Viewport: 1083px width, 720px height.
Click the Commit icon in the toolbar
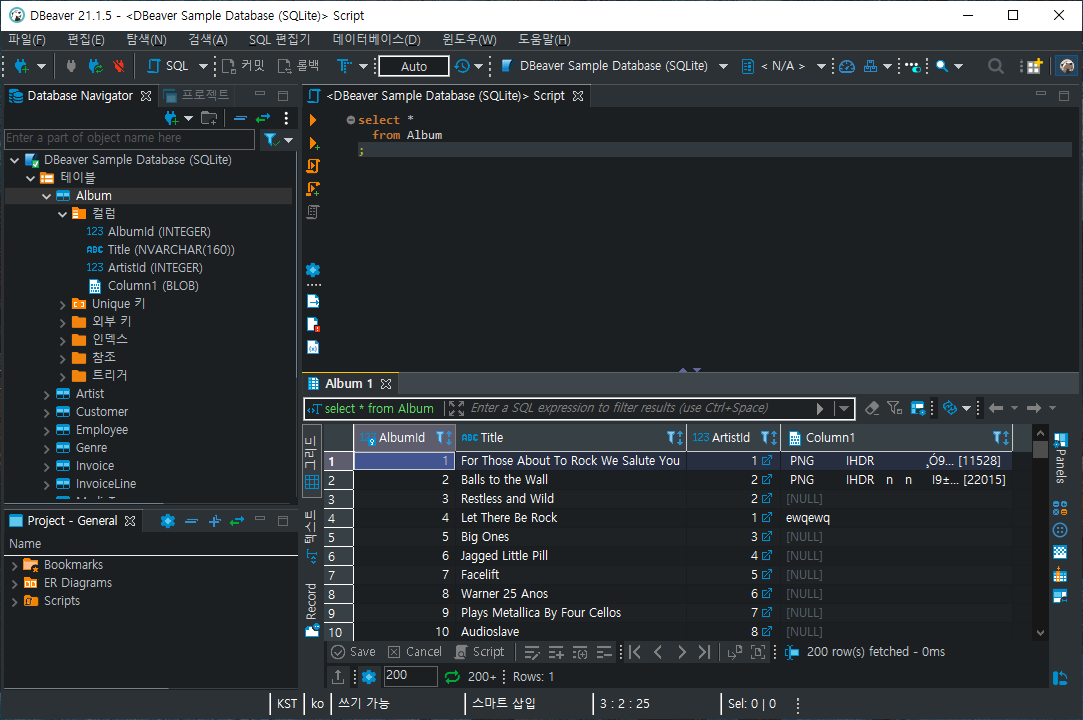coord(226,66)
